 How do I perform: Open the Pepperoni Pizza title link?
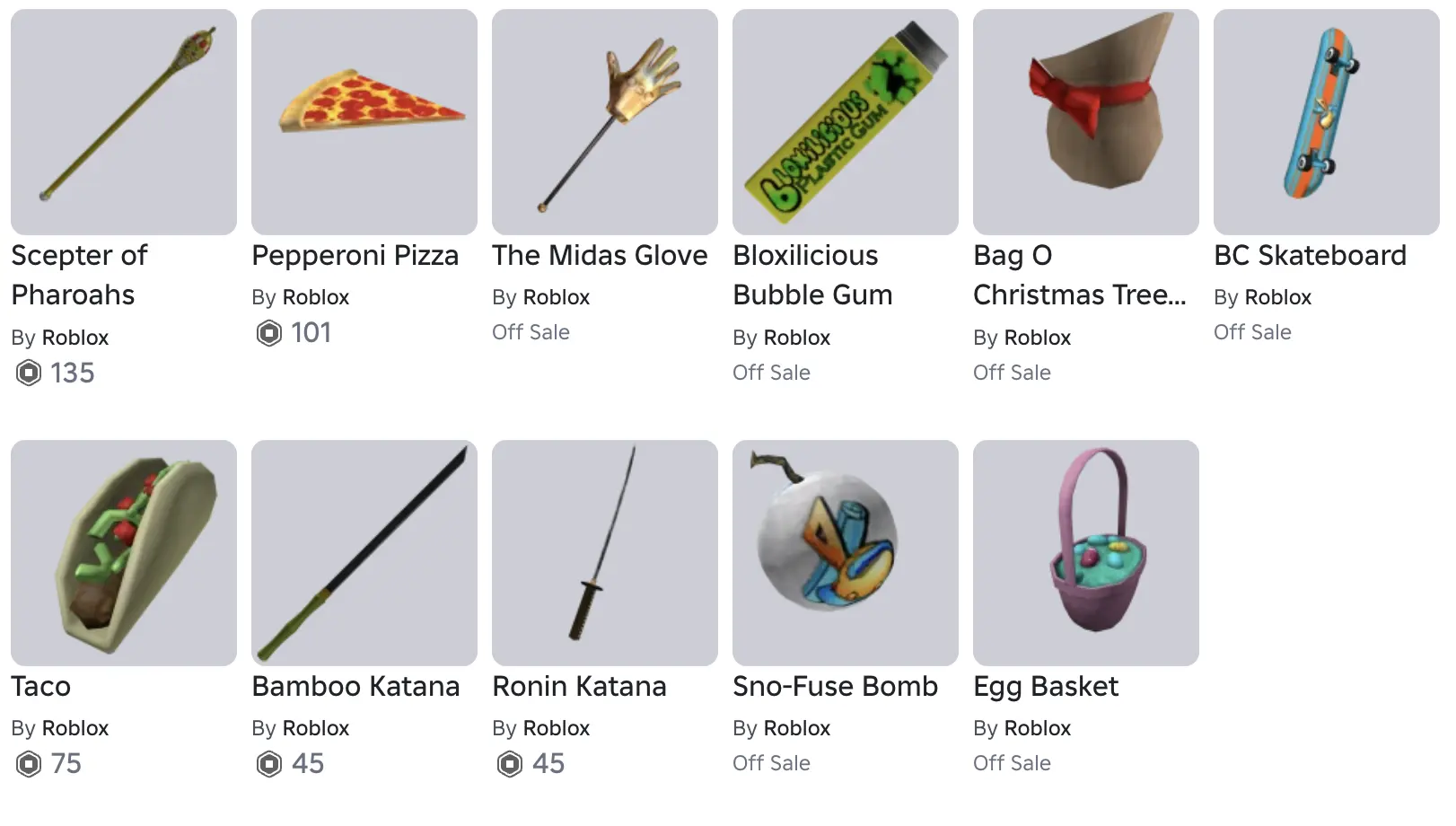[x=355, y=256]
